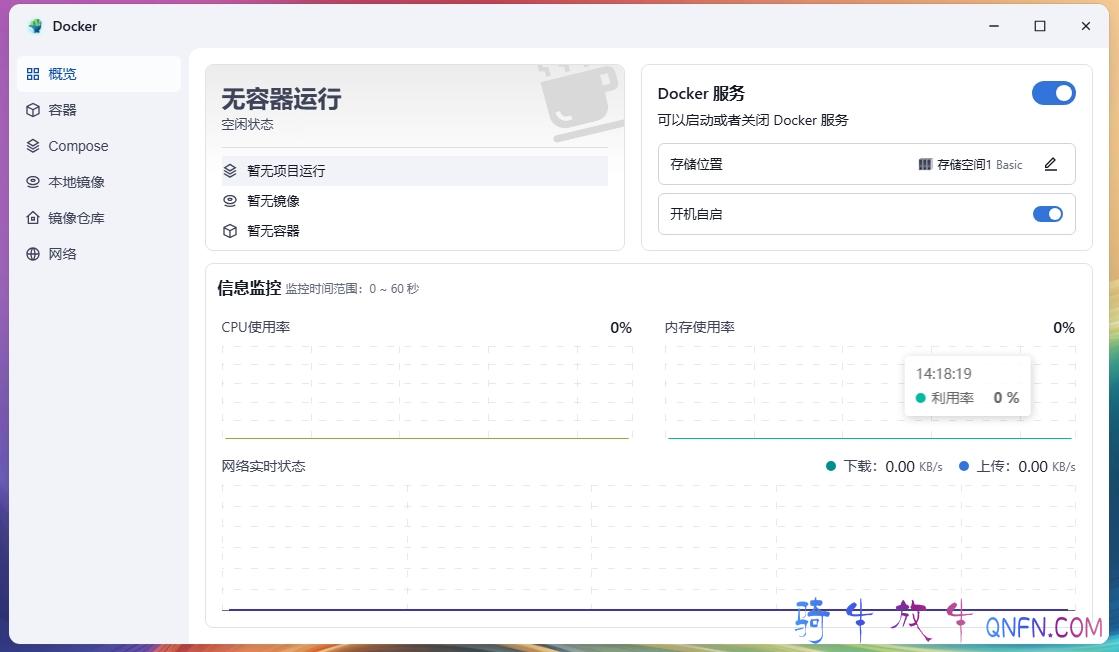Click the 网络 globe icon in sidebar
Image resolution: width=1119 pixels, height=652 pixels.
click(x=33, y=254)
